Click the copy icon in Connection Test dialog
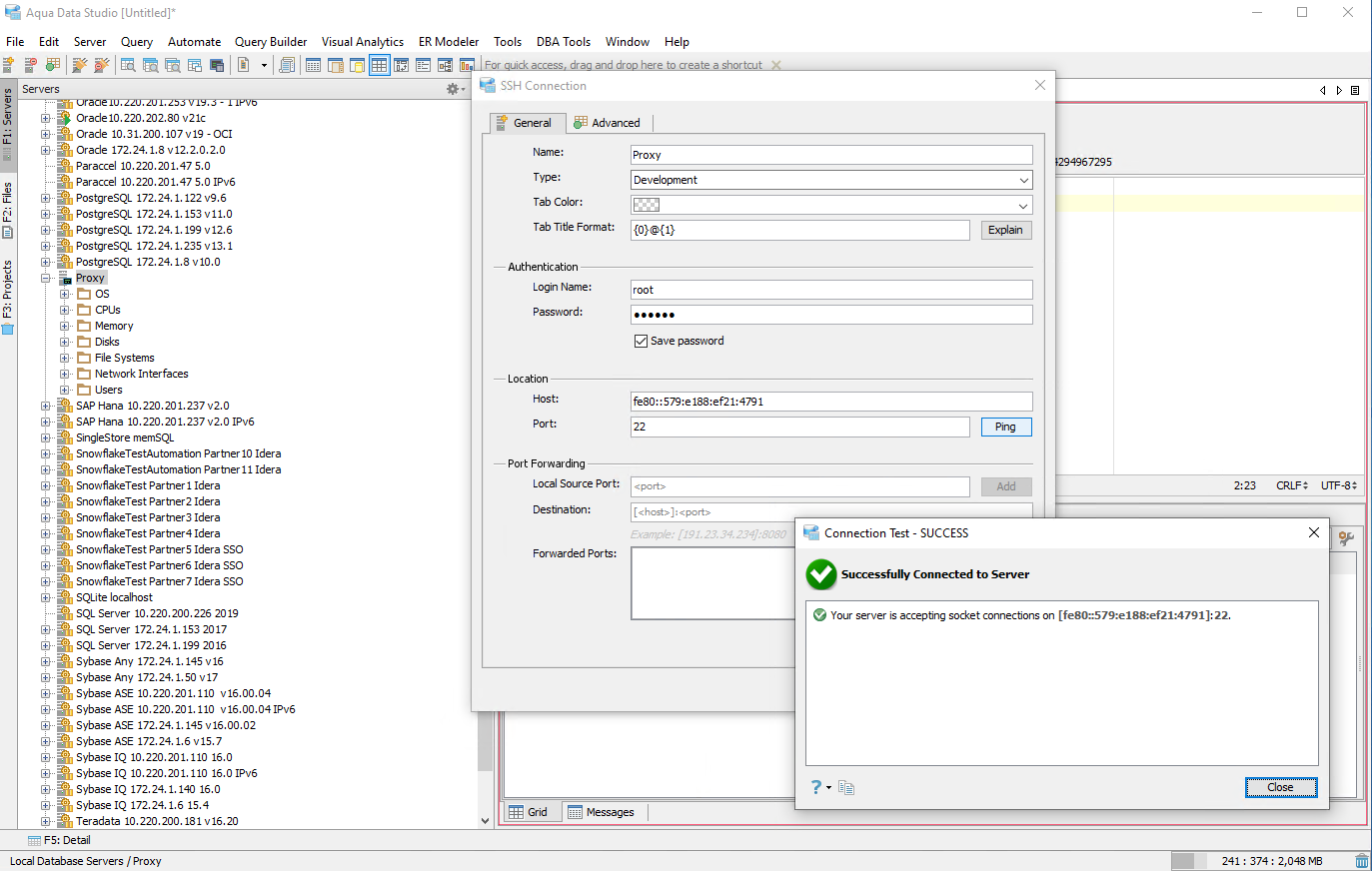 846,787
